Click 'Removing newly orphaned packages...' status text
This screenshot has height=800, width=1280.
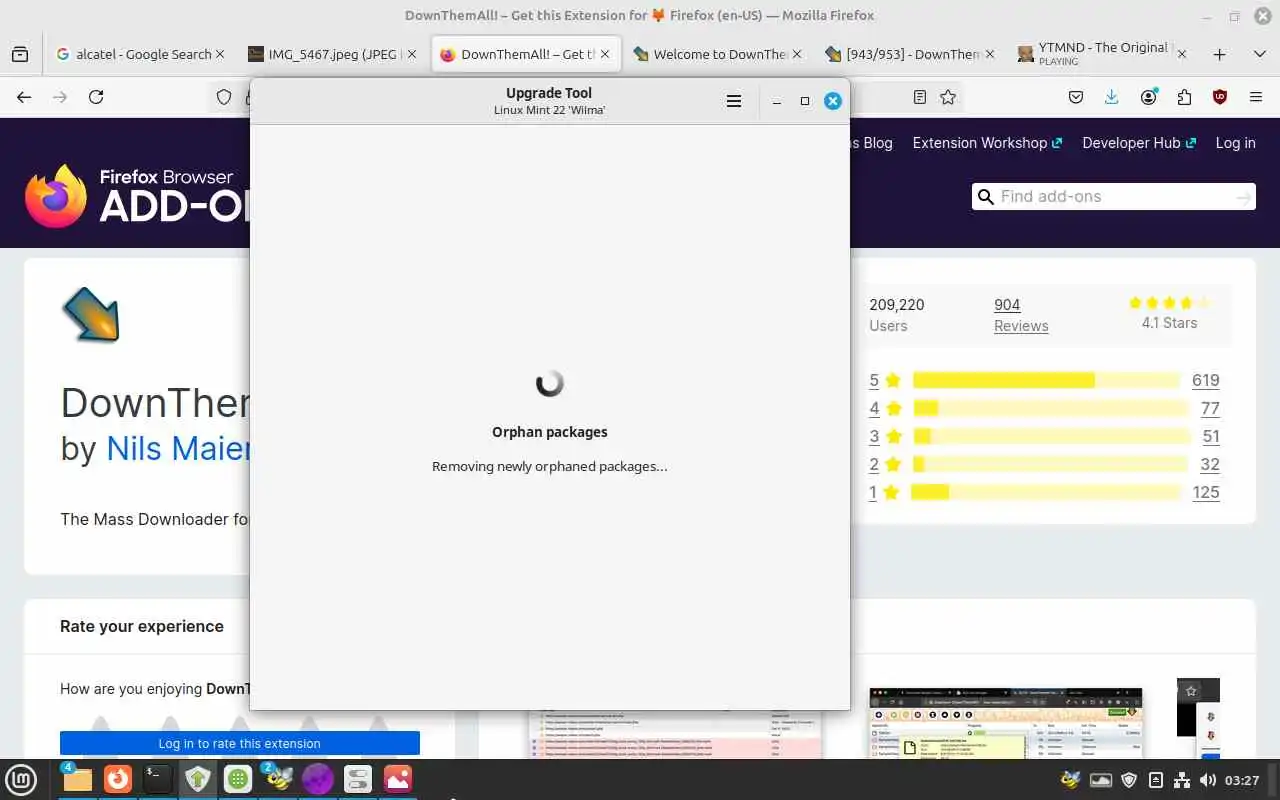(549, 466)
